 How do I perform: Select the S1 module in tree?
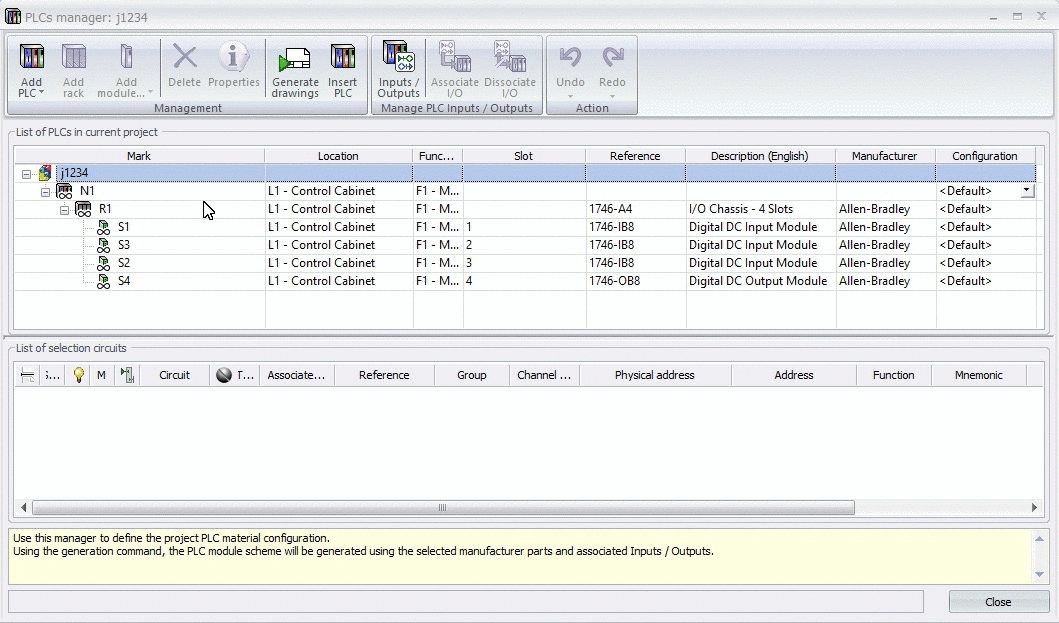(x=124, y=227)
